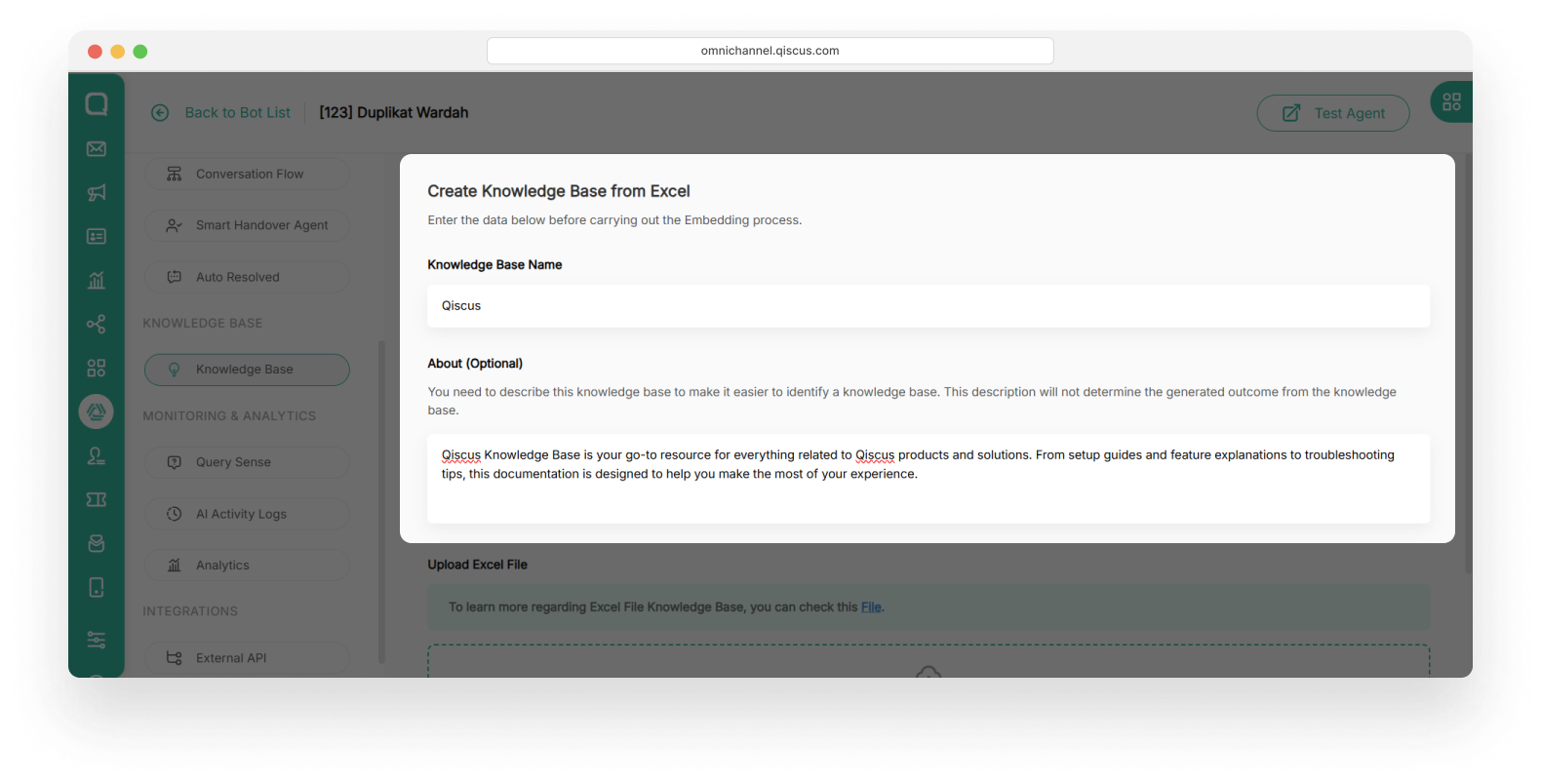Click into the About description text area

pos(929,479)
